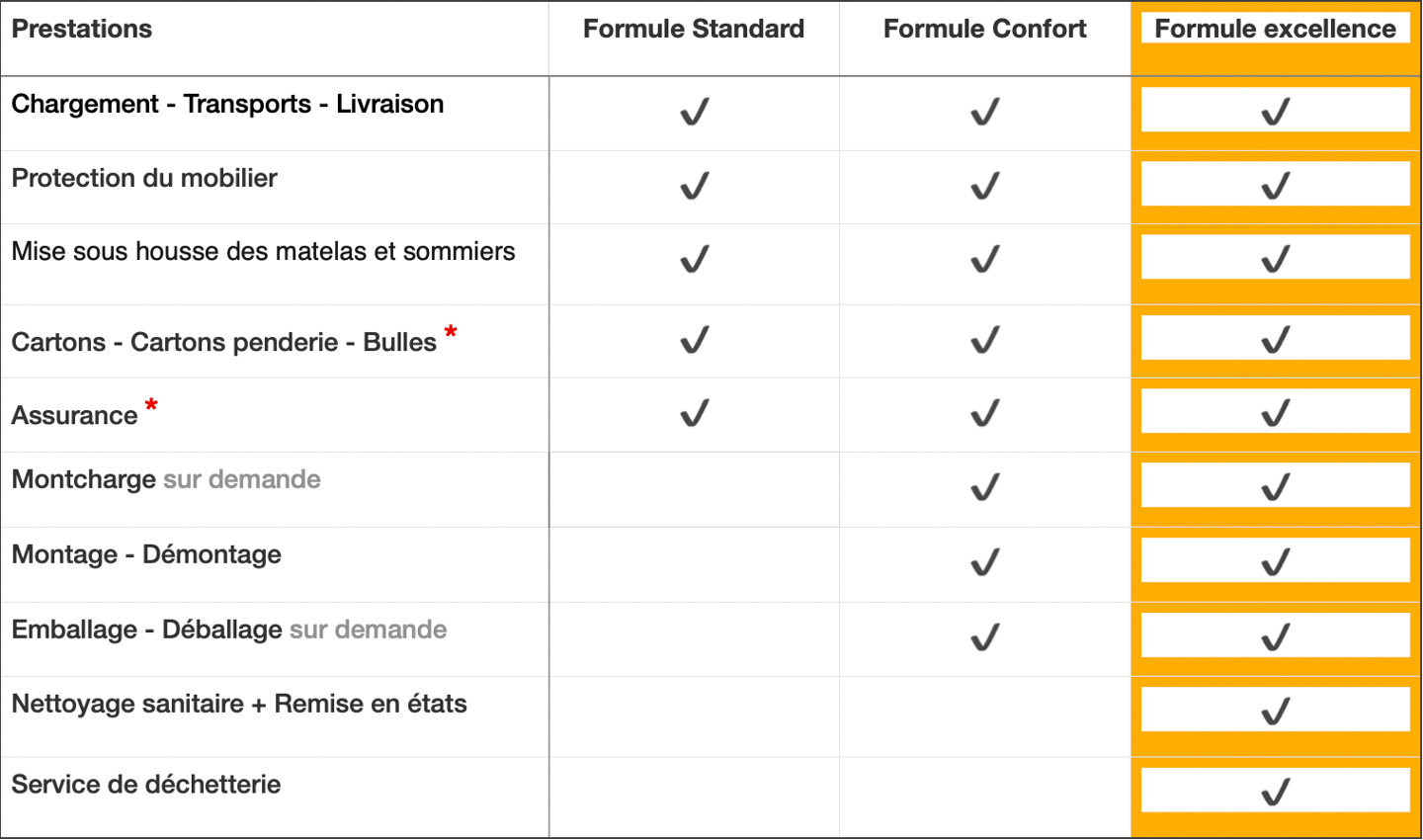The width and height of the screenshot is (1423, 840).
Task: Click the Formule Confort checkmark for Montage - Démontage
Action: [985, 562]
